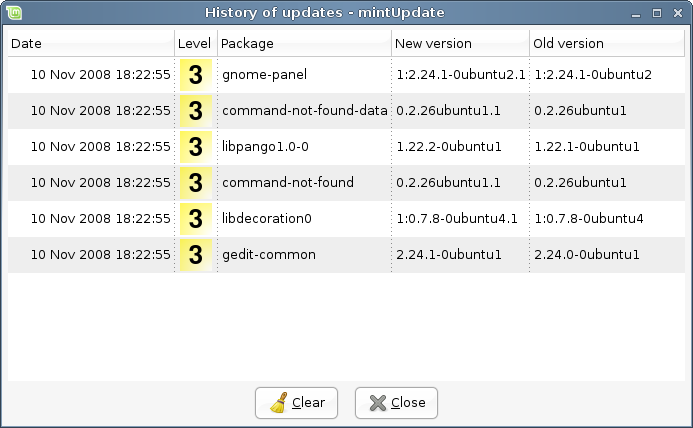The height and width of the screenshot is (428, 693).
Task: Click the level 3 icon for gnome-panel
Action: pos(196,75)
